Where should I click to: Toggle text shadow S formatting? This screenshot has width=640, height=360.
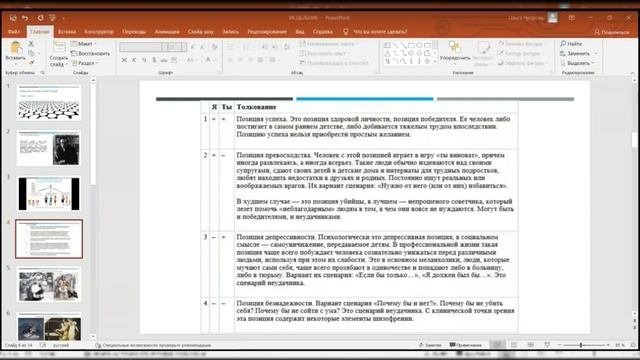[154, 60]
